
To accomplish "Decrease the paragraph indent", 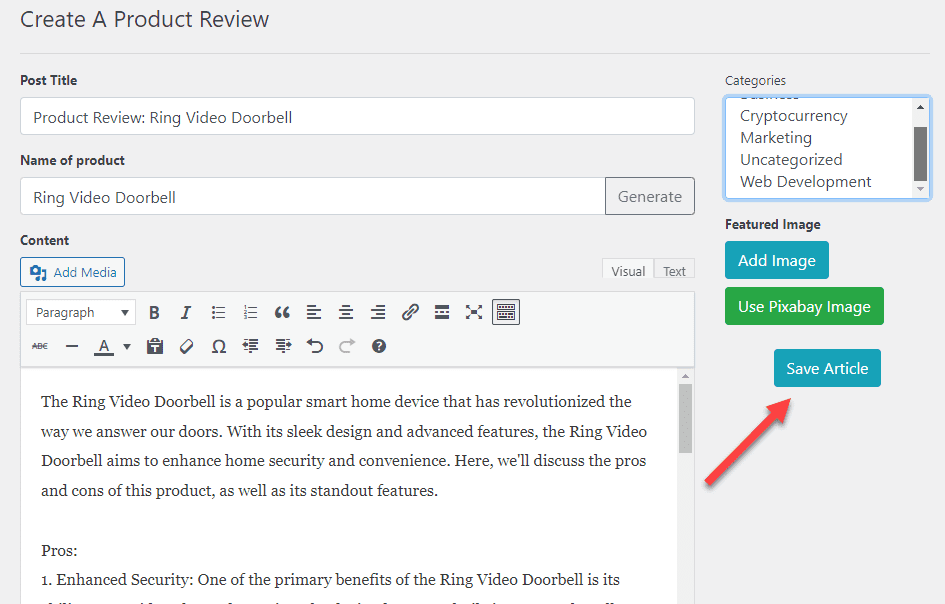I will click(x=251, y=346).
